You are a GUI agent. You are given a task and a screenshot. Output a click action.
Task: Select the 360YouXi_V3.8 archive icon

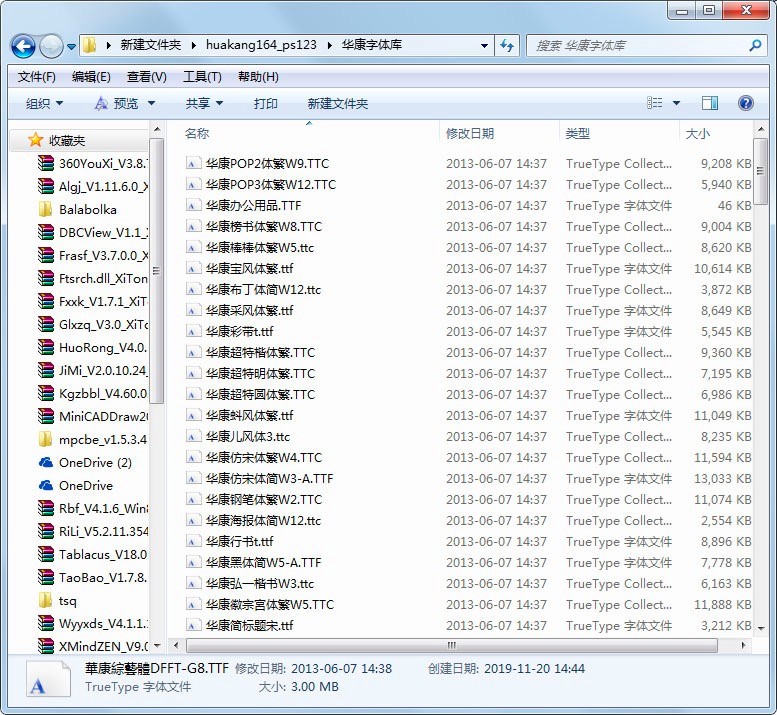pyautogui.click(x=46, y=163)
